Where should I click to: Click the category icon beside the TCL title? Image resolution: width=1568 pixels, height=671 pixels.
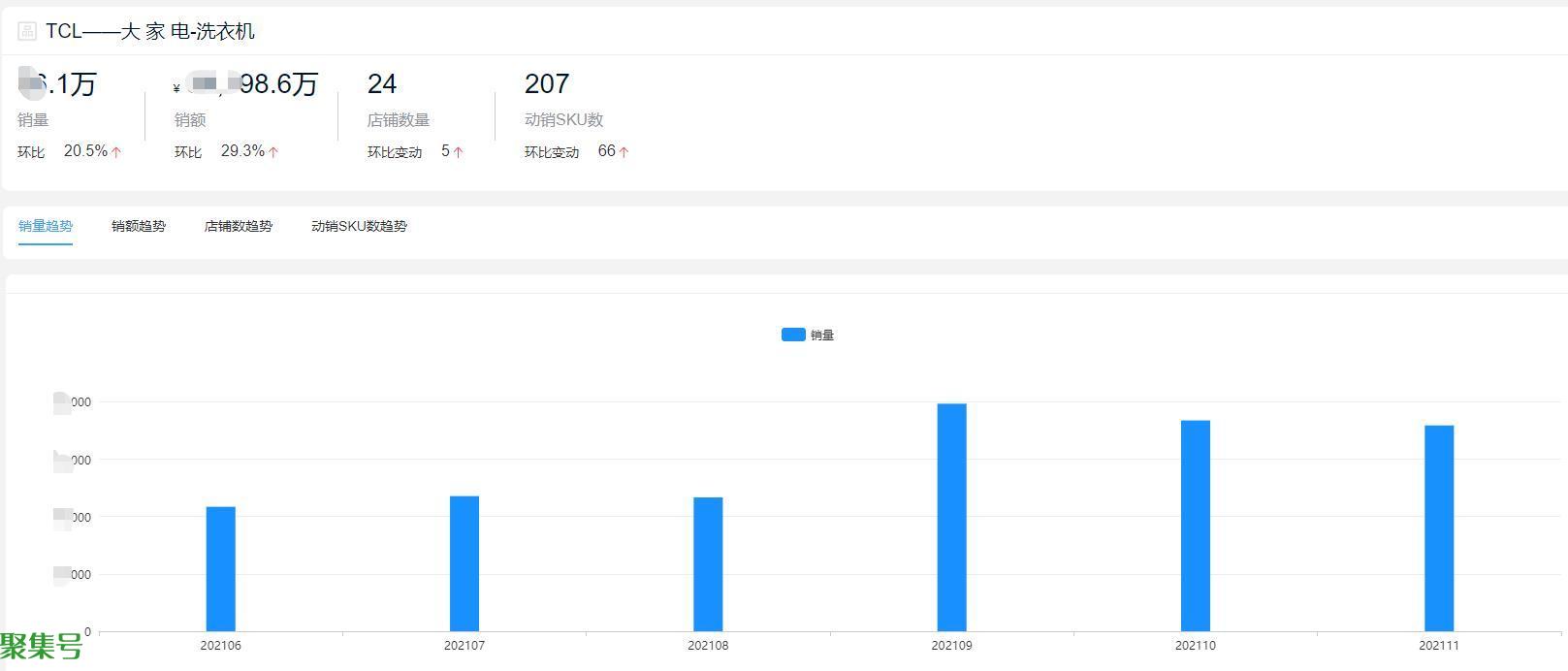point(27,31)
